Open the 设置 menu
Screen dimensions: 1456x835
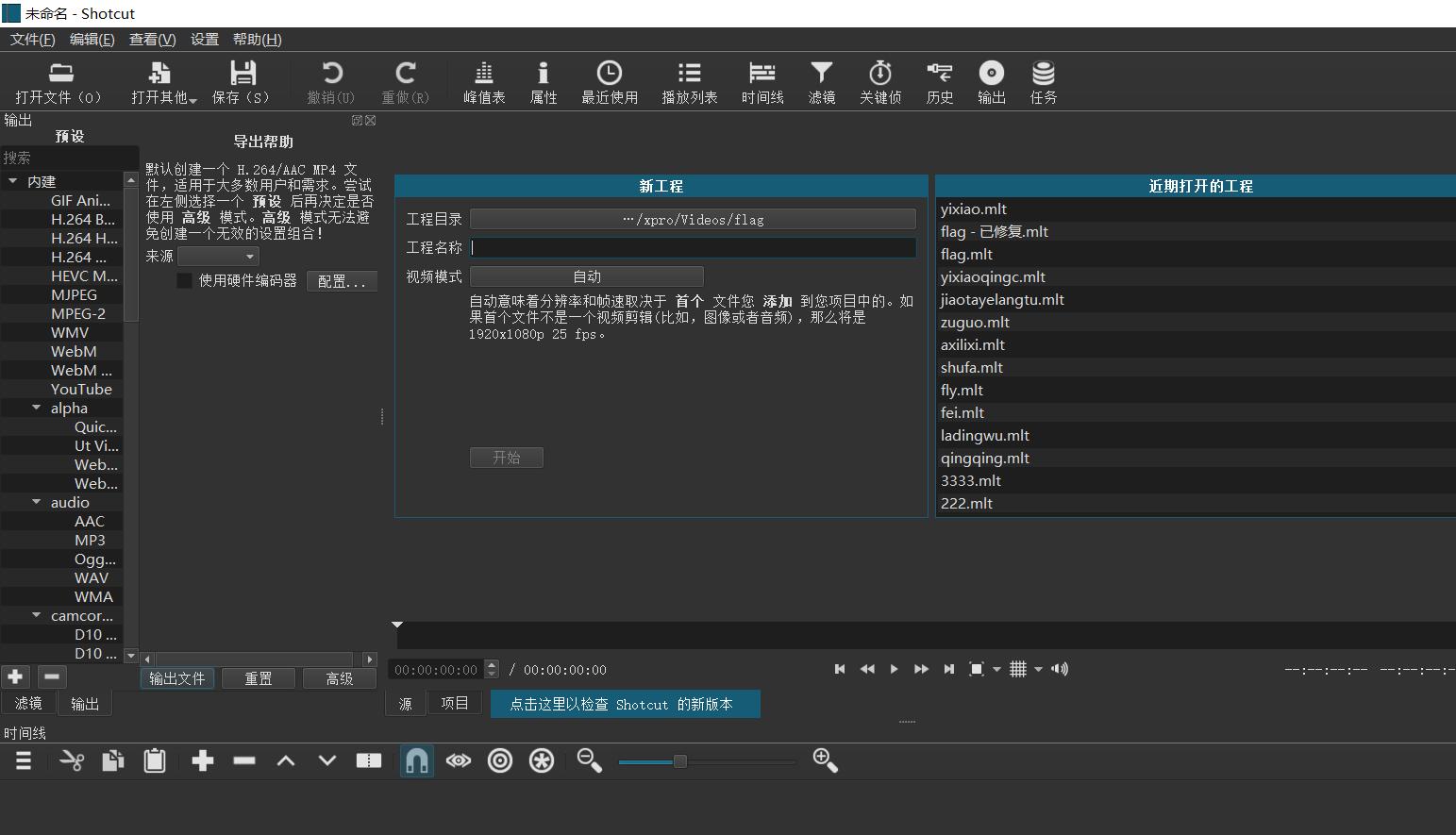coord(204,39)
